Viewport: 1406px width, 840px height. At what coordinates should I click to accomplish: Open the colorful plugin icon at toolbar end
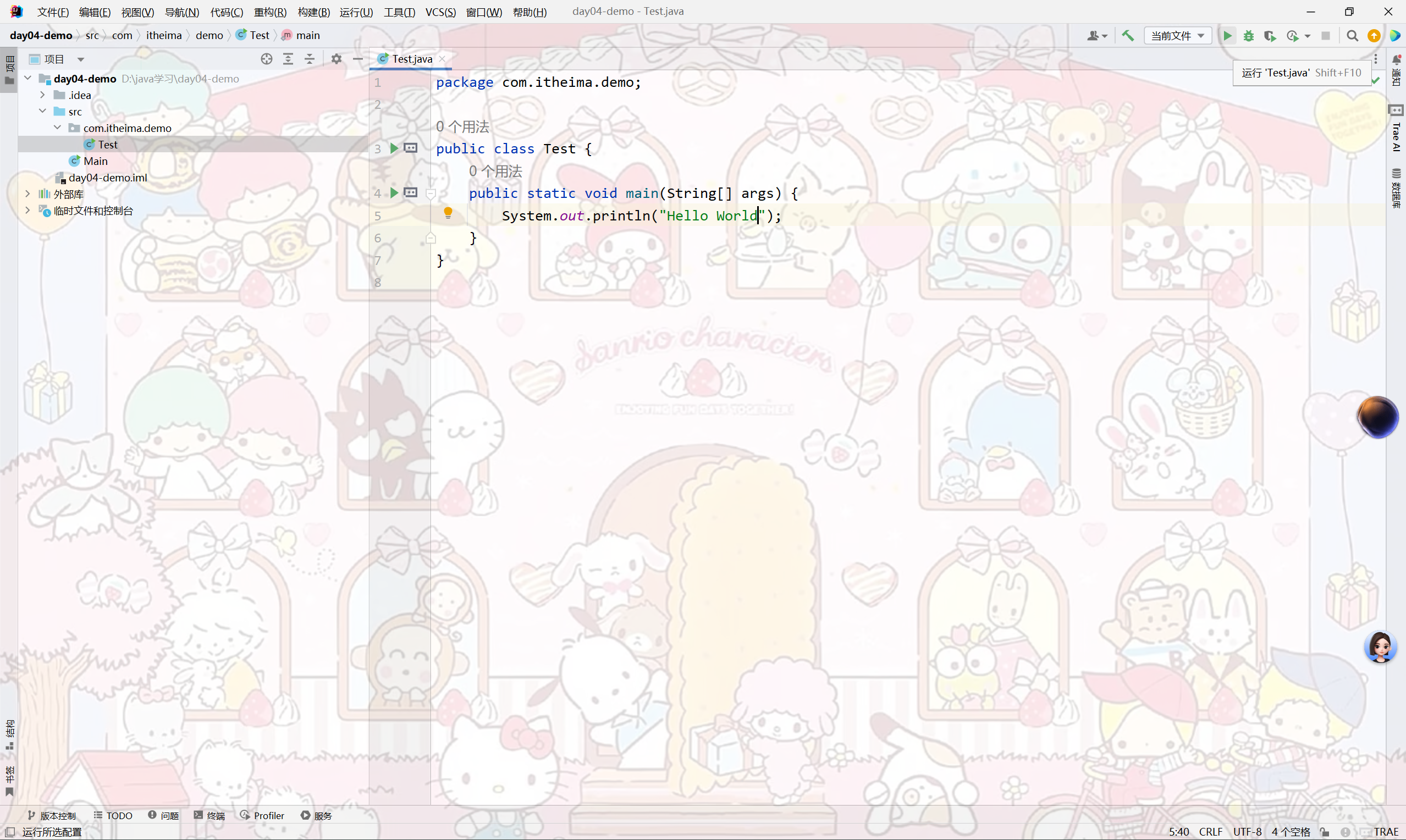pos(1394,36)
